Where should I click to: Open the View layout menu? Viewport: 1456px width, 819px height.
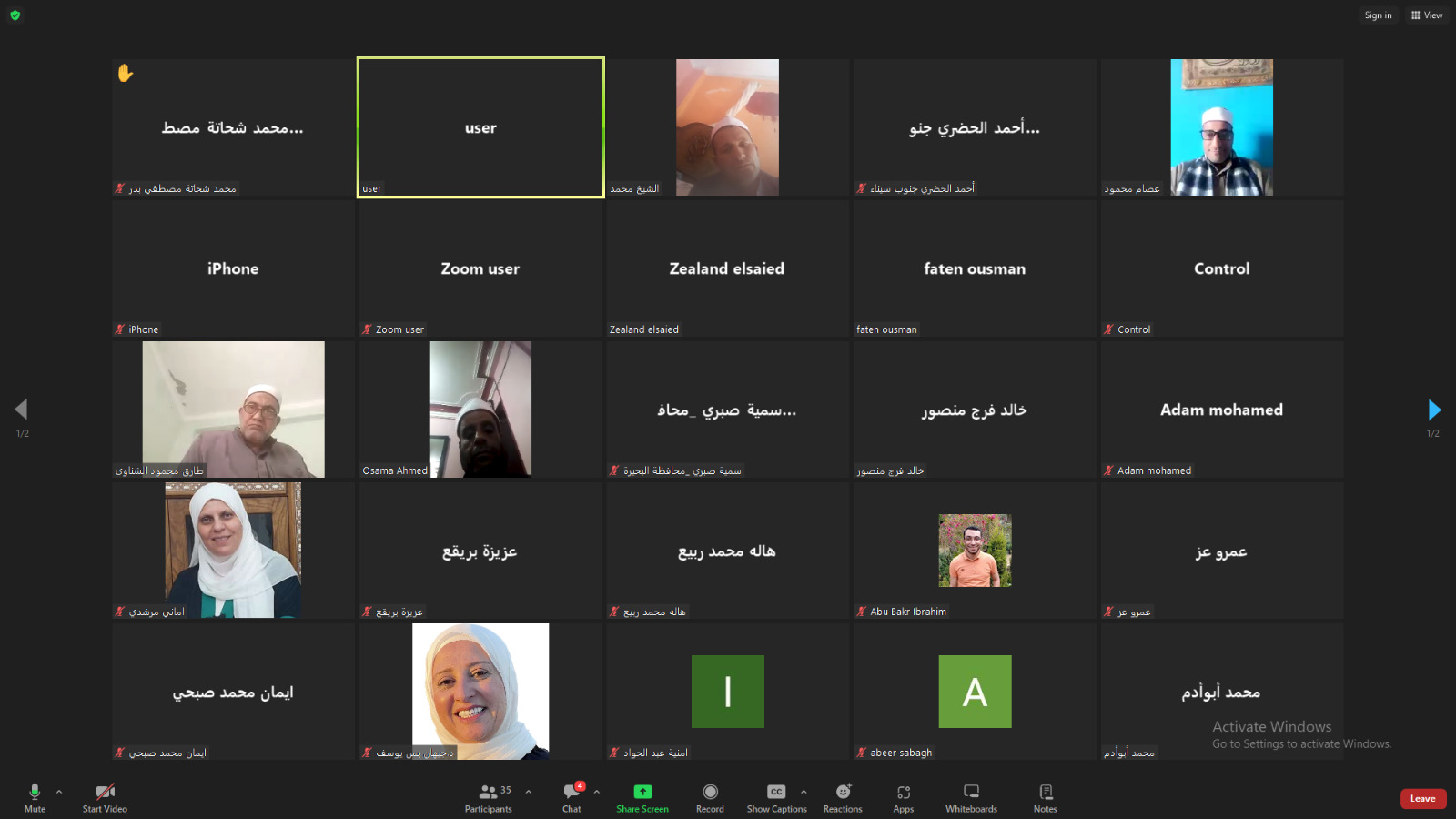[1426, 15]
